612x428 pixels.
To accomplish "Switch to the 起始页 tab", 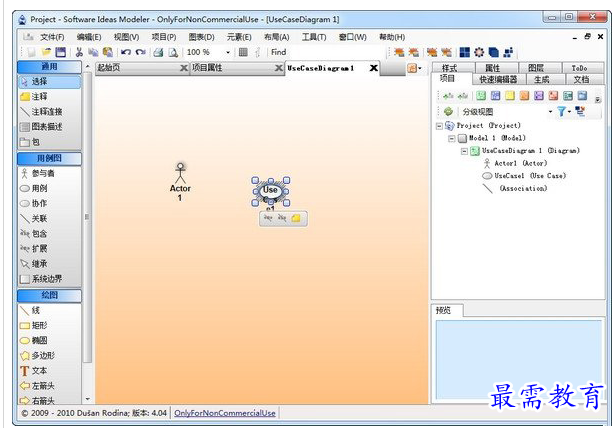I will point(137,68).
